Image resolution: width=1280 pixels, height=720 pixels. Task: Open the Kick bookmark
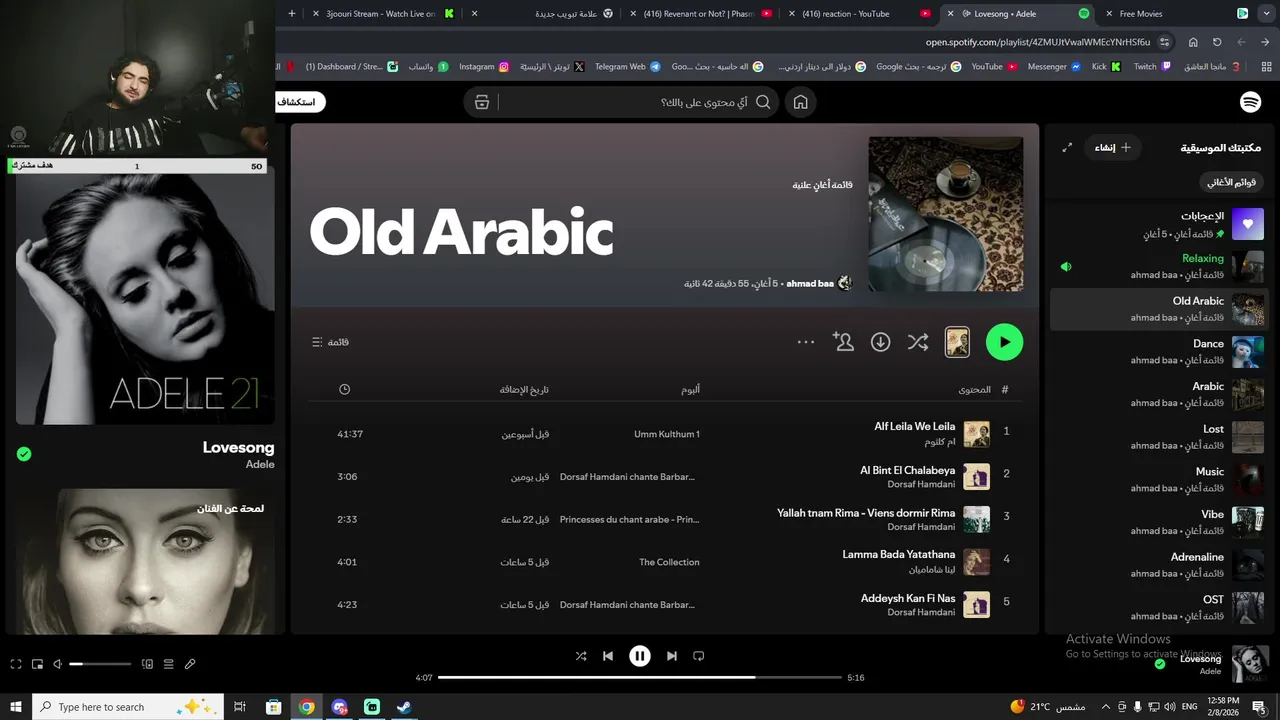coord(1106,66)
